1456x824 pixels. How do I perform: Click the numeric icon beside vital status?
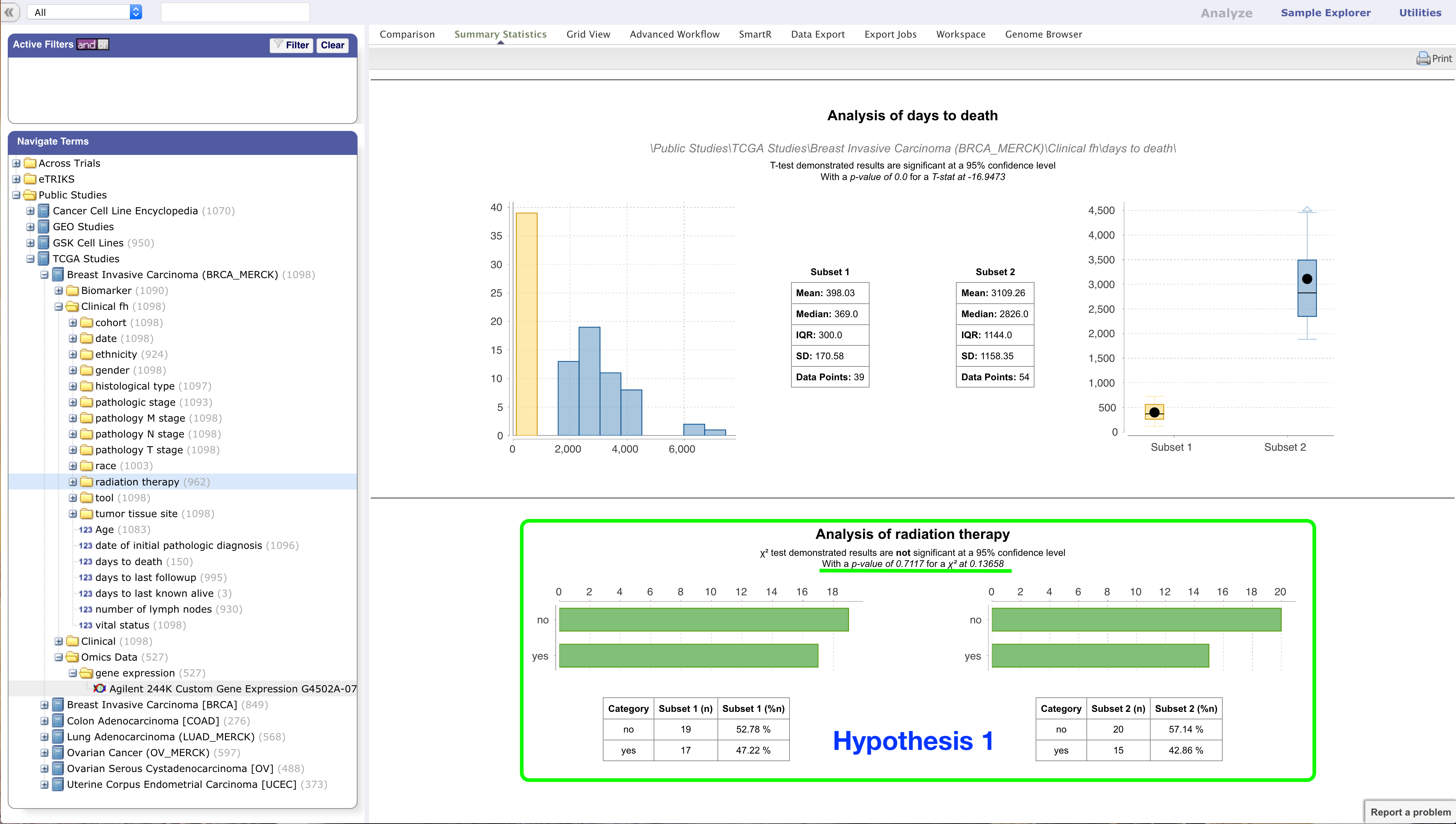pyautogui.click(x=86, y=625)
